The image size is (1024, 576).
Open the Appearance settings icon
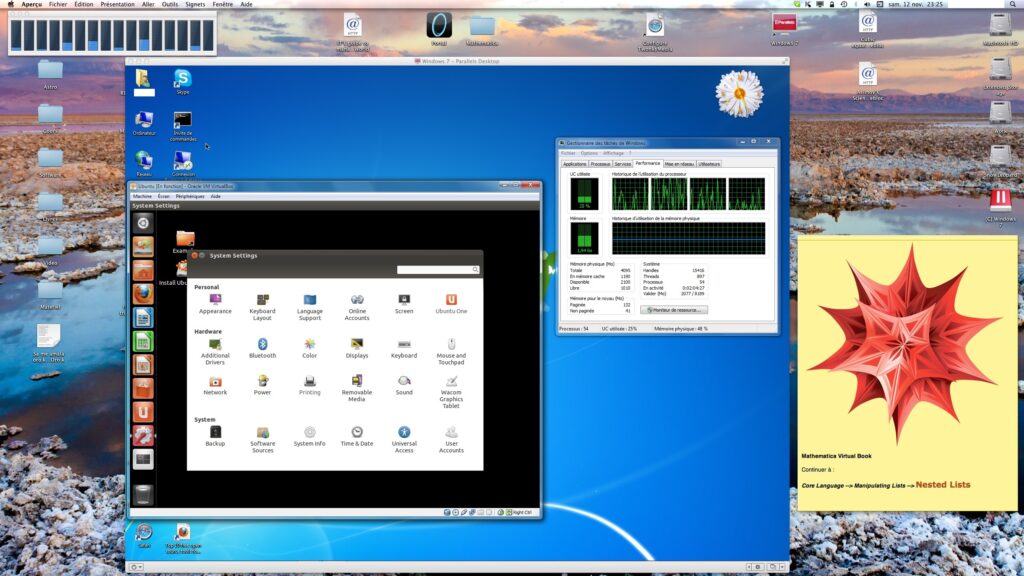pyautogui.click(x=215, y=300)
